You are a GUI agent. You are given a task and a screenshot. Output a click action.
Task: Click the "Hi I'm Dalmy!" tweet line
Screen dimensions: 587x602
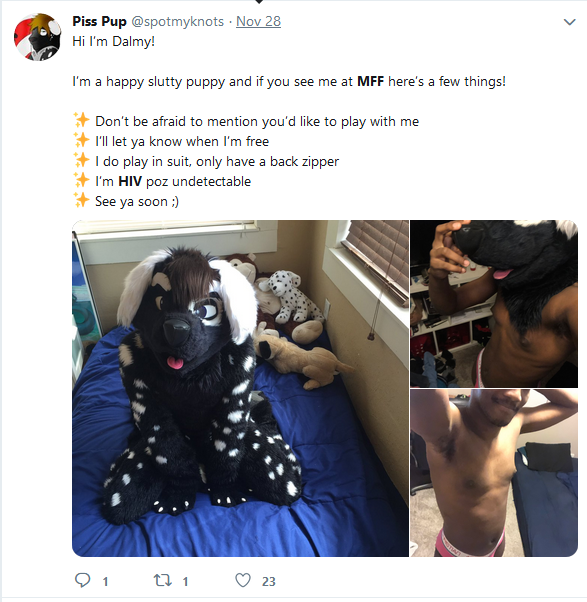coord(114,41)
